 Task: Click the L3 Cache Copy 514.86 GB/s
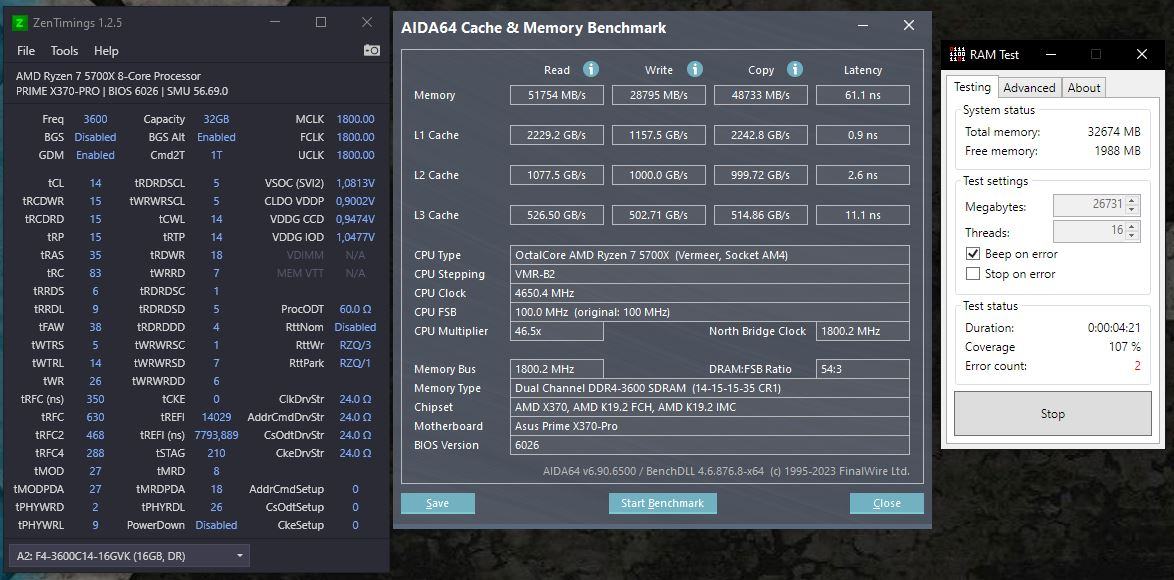(x=760, y=215)
